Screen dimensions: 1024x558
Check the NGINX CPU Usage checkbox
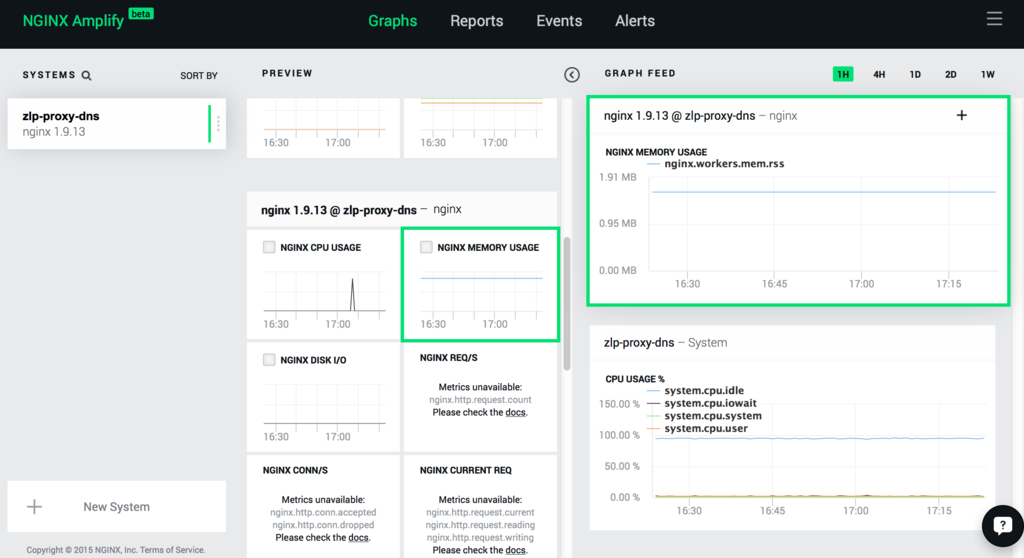tap(269, 247)
